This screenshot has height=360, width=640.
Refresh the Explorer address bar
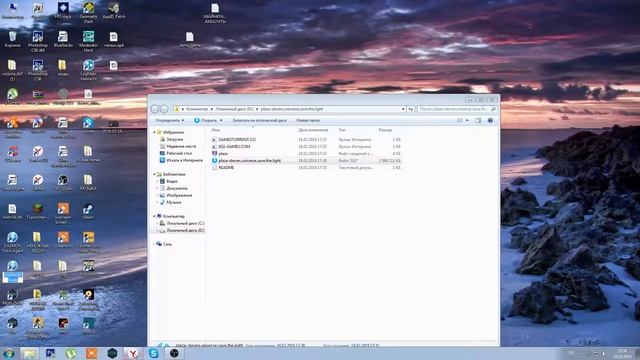[411, 109]
